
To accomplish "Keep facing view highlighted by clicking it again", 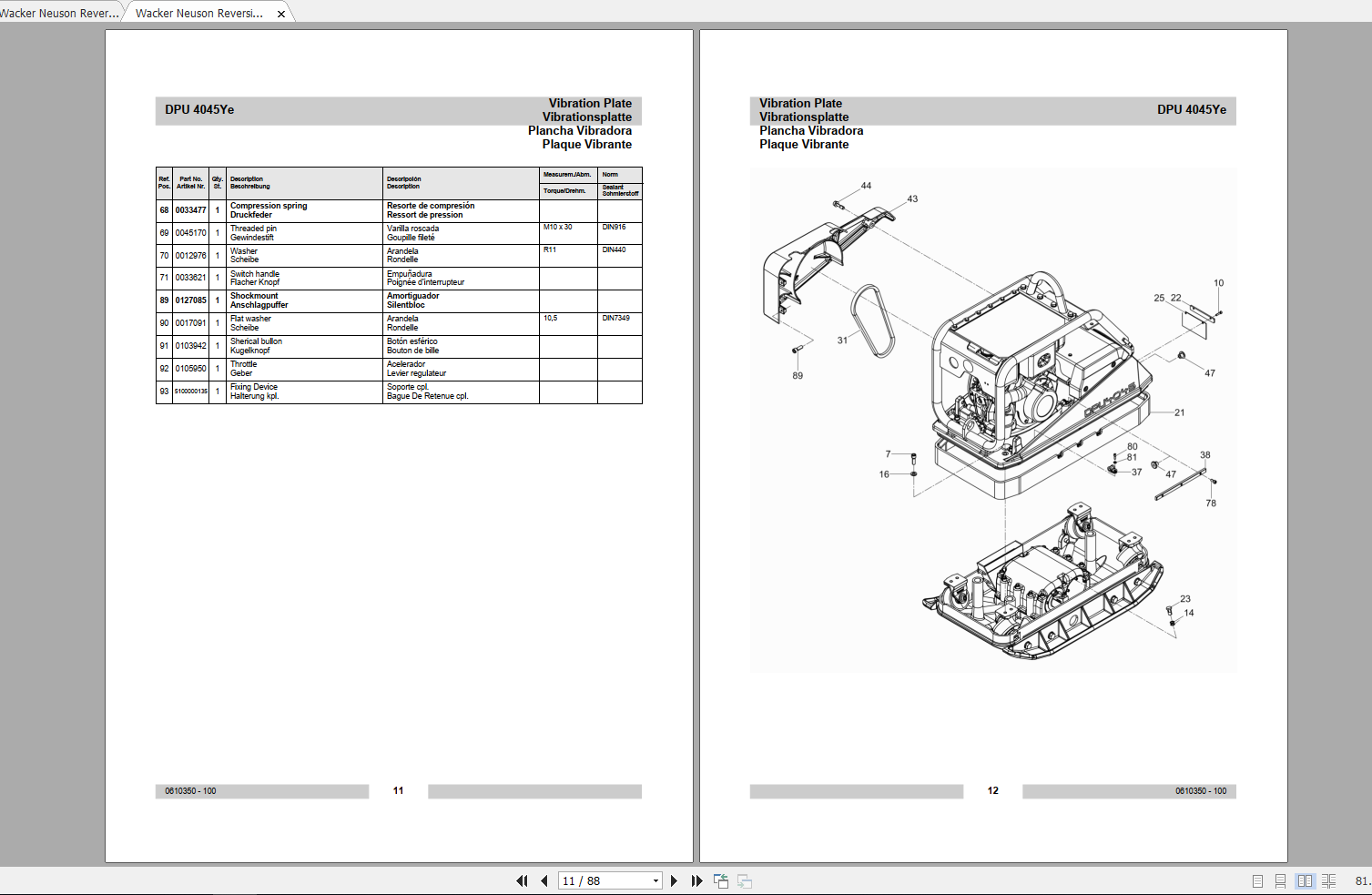I will (1305, 880).
